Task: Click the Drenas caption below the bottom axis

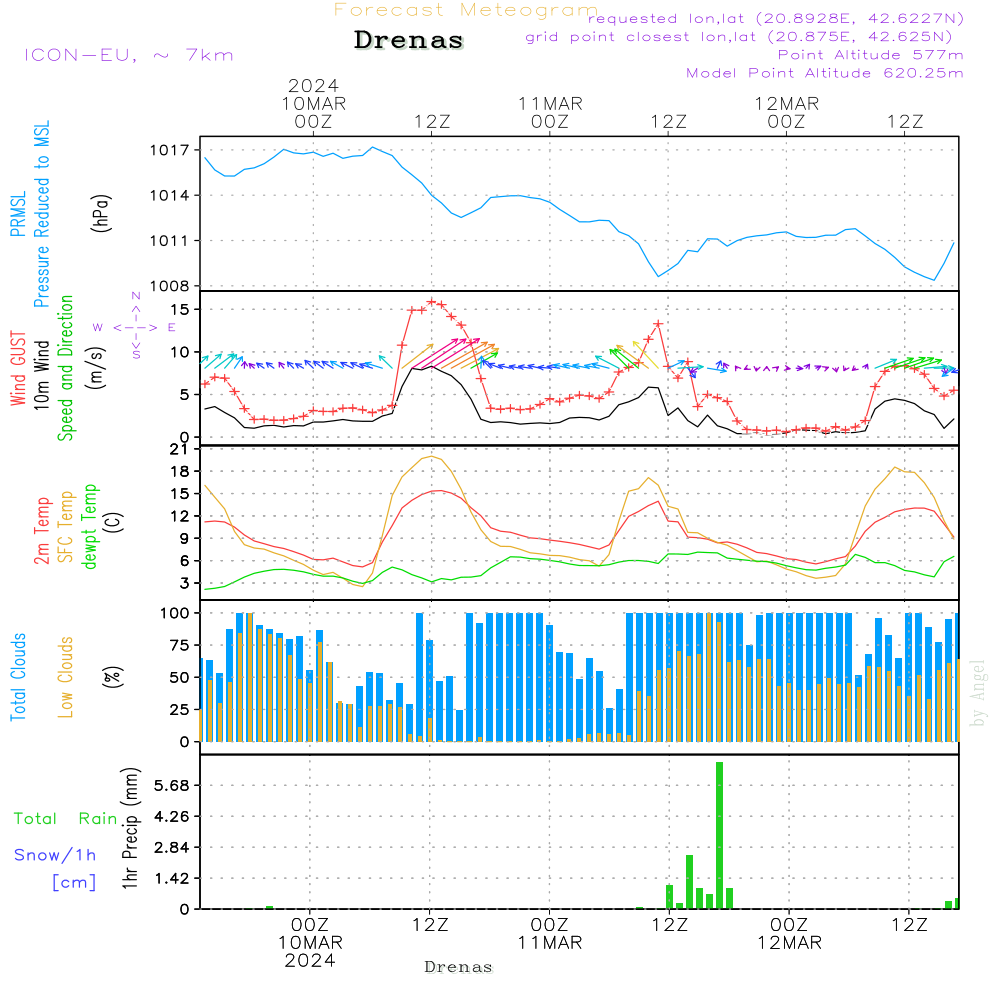Action: tap(458, 967)
